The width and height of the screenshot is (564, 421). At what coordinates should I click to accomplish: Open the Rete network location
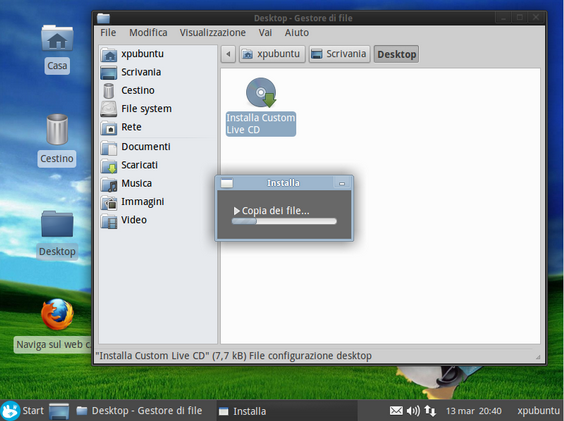158,127
